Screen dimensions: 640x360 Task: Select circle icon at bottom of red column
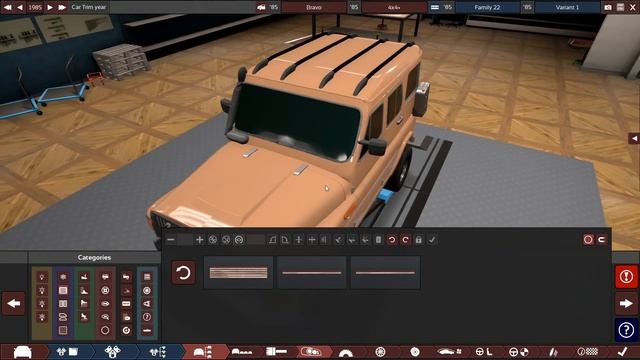pos(105,330)
